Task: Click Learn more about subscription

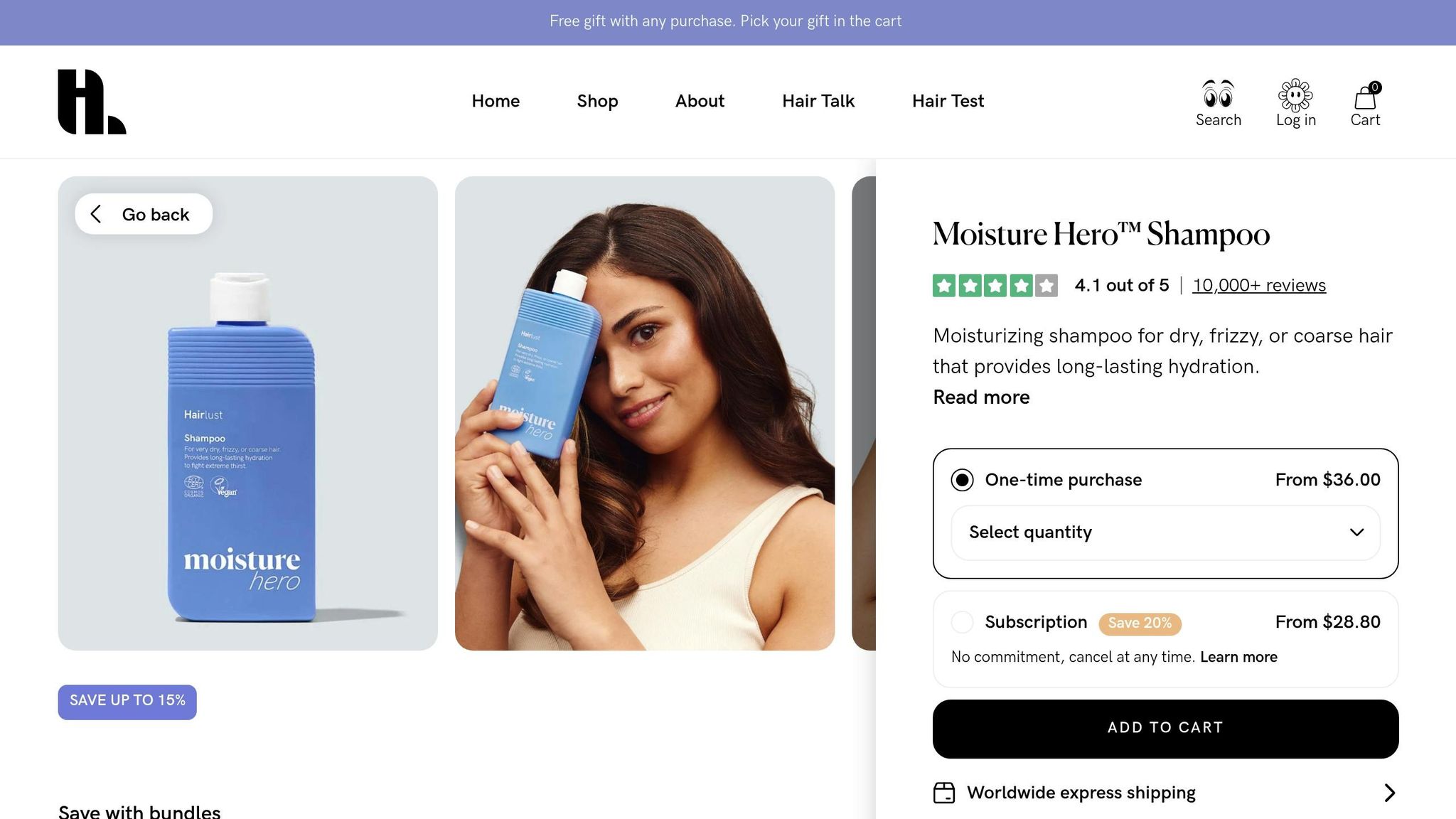Action: click(1238, 657)
